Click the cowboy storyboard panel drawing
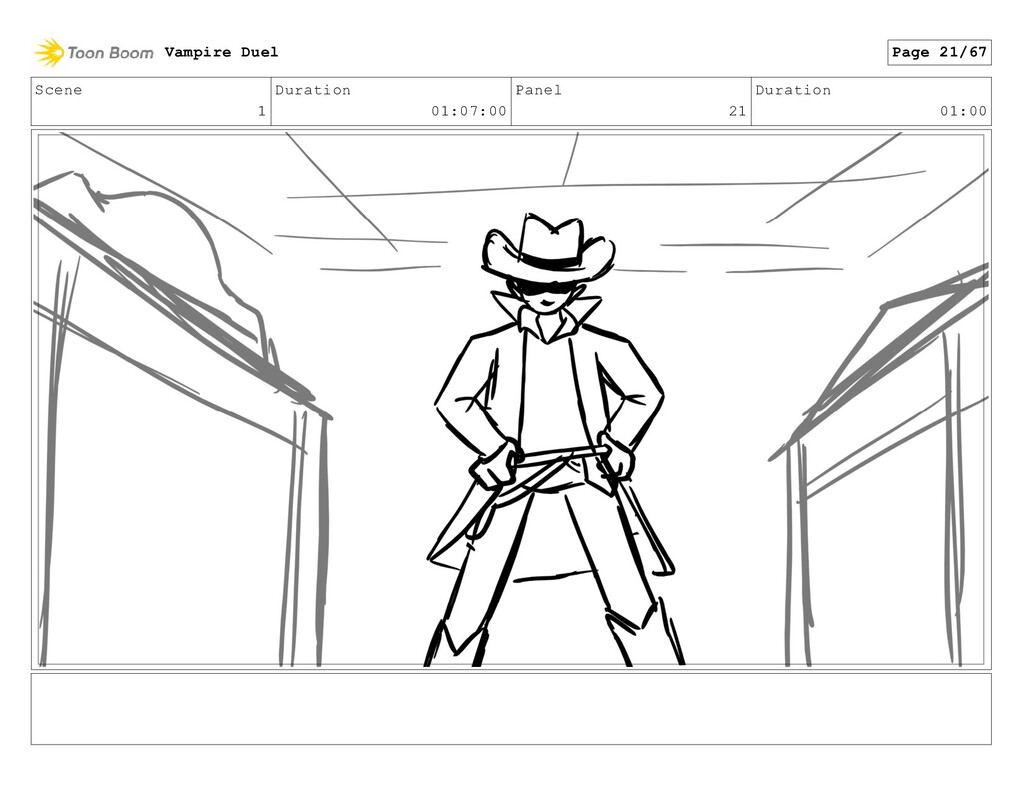Image resolution: width=1024 pixels, height=791 pixels. (x=511, y=400)
